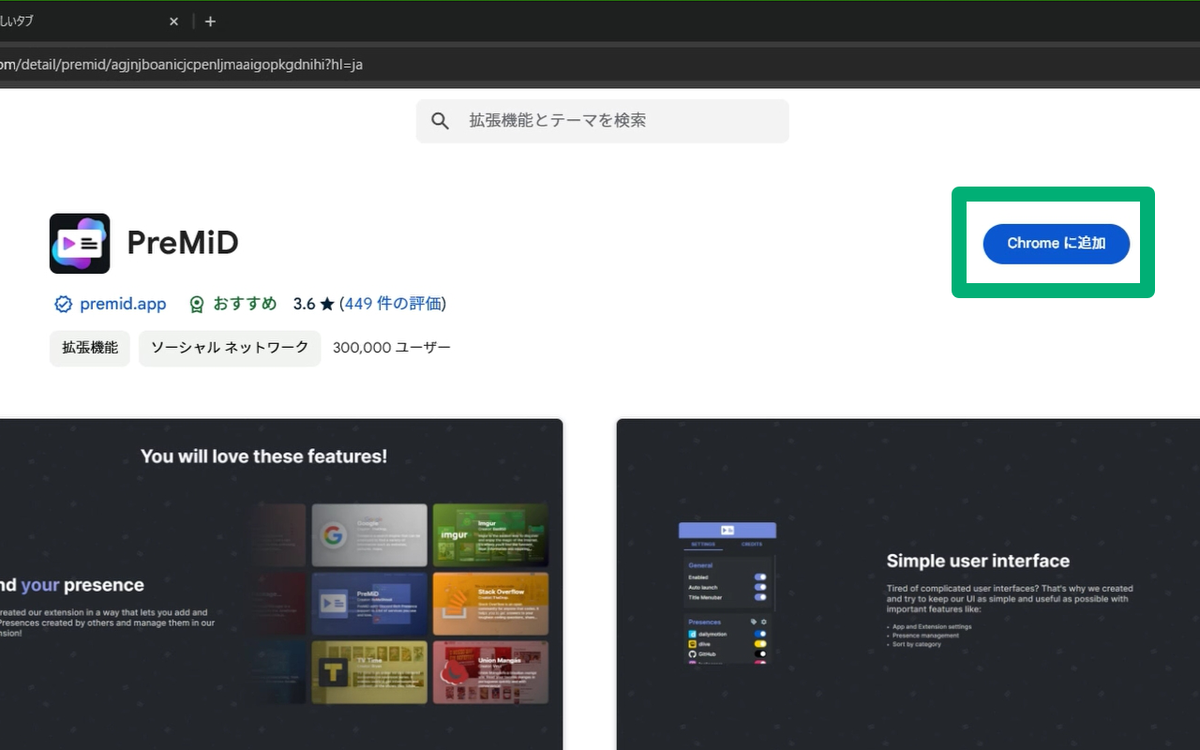The height and width of the screenshot is (750, 1200).
Task: Click the Auto launch toggle in screenshot
Action: [761, 587]
